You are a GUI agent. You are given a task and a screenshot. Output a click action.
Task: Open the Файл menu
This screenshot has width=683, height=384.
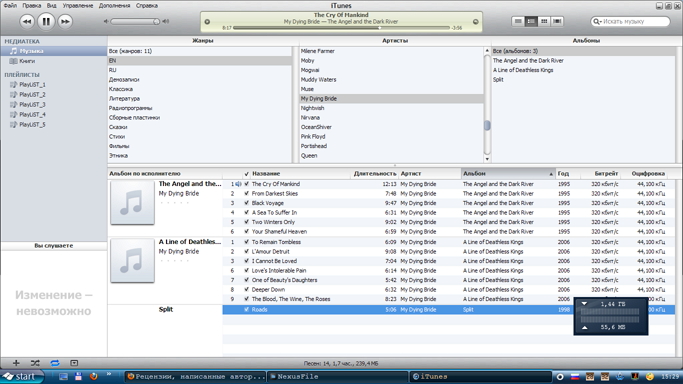click(x=10, y=6)
